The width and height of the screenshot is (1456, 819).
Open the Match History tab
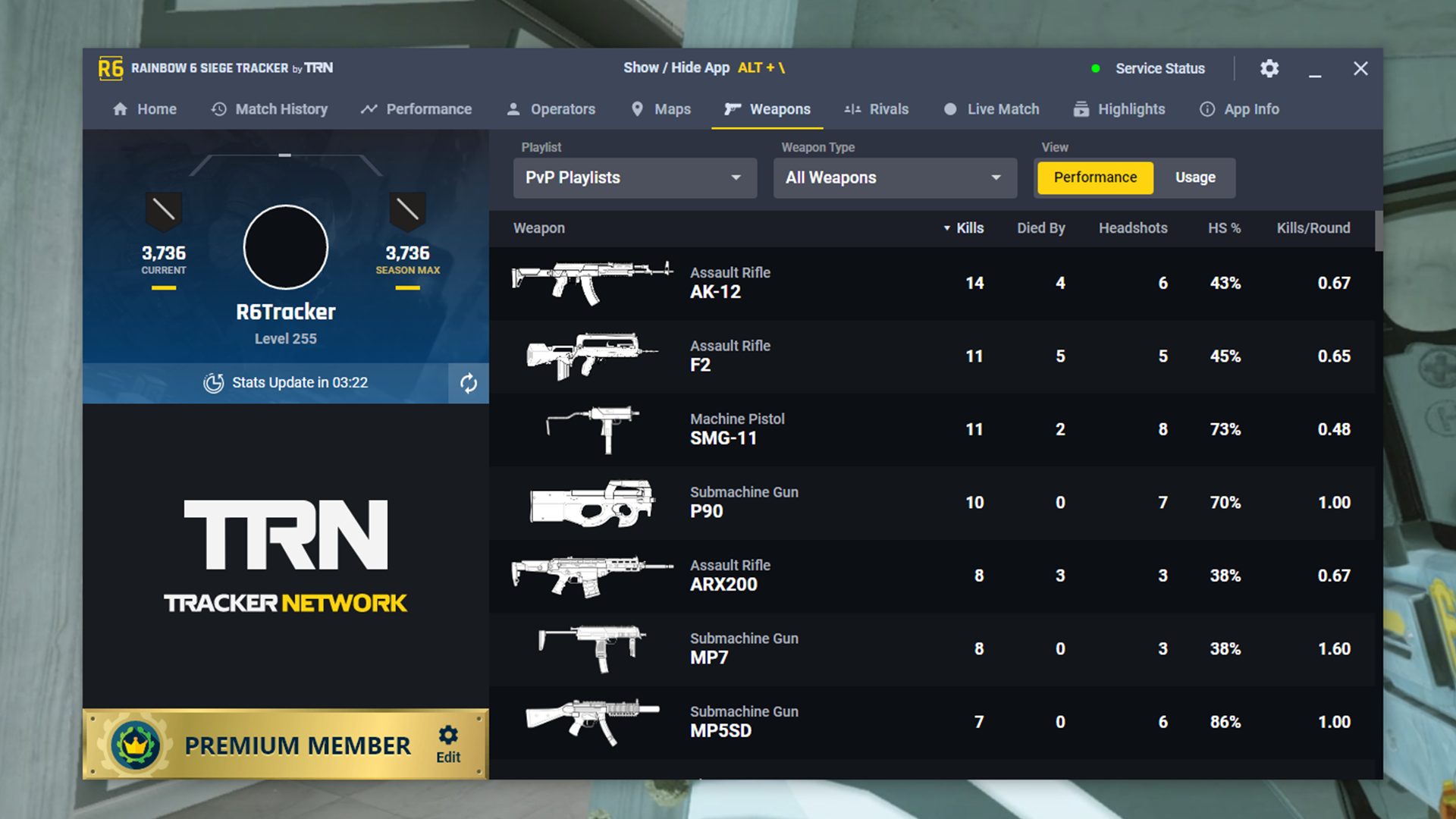tap(269, 109)
